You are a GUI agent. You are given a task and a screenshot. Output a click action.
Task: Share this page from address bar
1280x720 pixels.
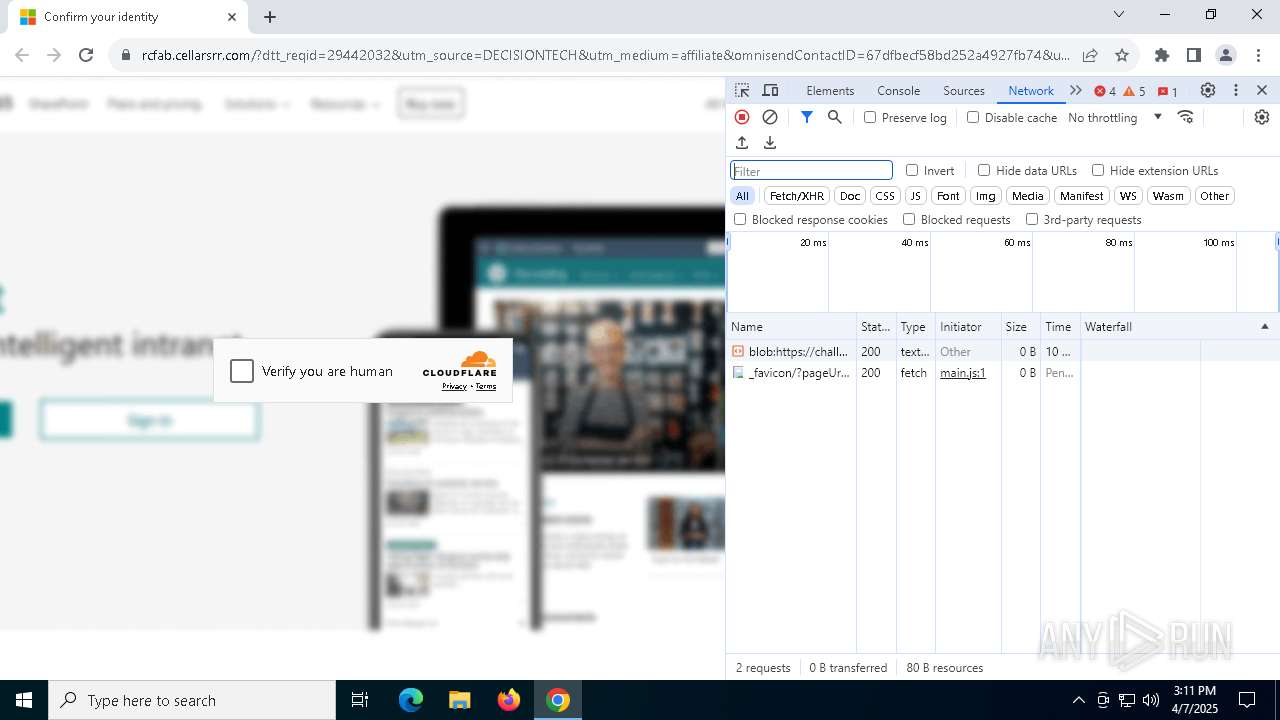1090,55
